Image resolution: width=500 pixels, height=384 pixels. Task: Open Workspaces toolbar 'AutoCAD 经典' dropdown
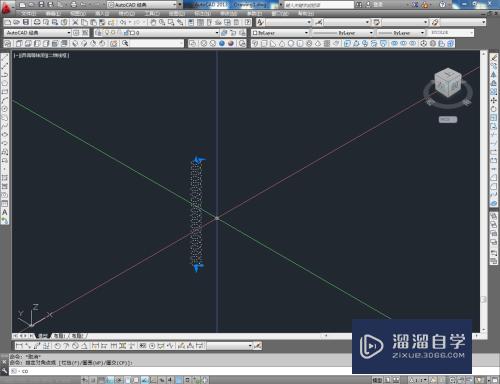point(38,33)
